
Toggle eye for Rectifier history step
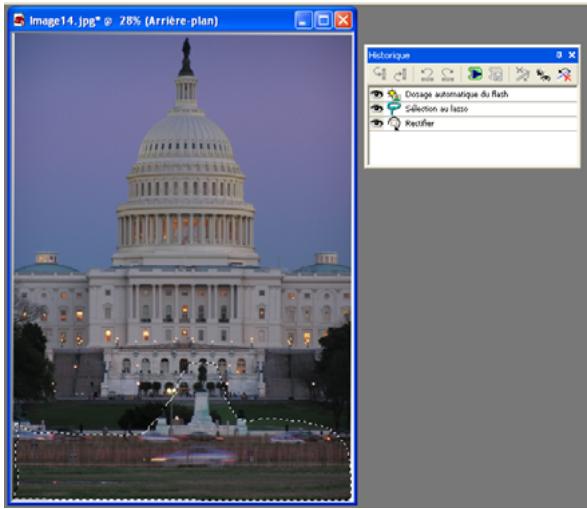pyautogui.click(x=377, y=123)
